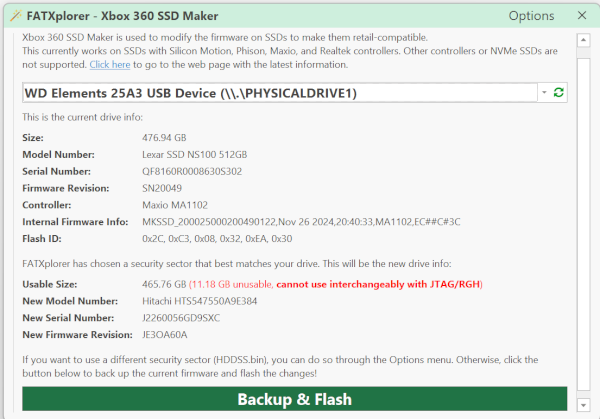Open the 'Click here' web page link

click(x=110, y=65)
